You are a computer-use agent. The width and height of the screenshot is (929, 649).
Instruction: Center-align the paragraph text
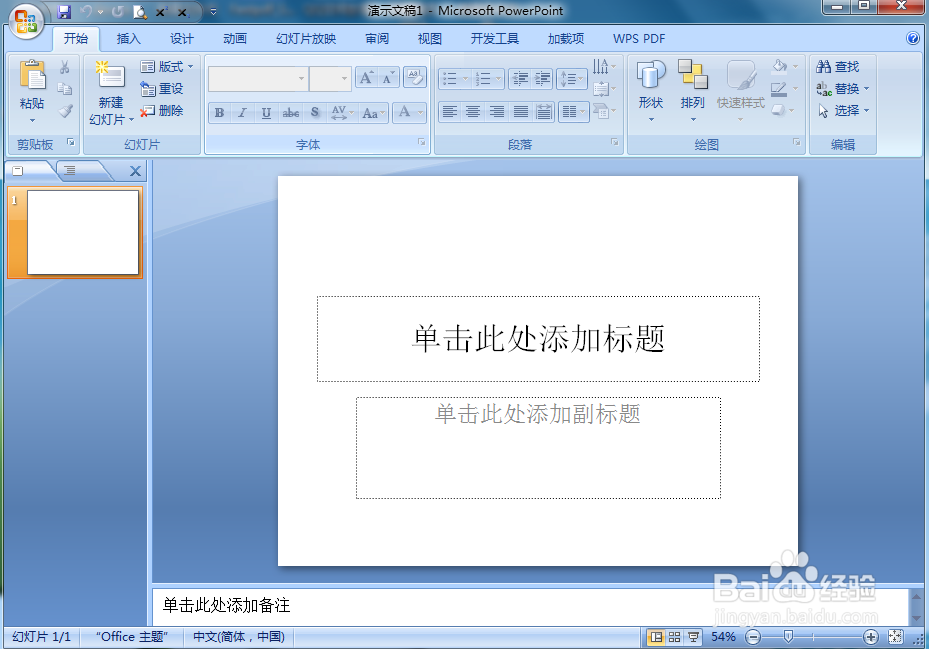pos(472,112)
